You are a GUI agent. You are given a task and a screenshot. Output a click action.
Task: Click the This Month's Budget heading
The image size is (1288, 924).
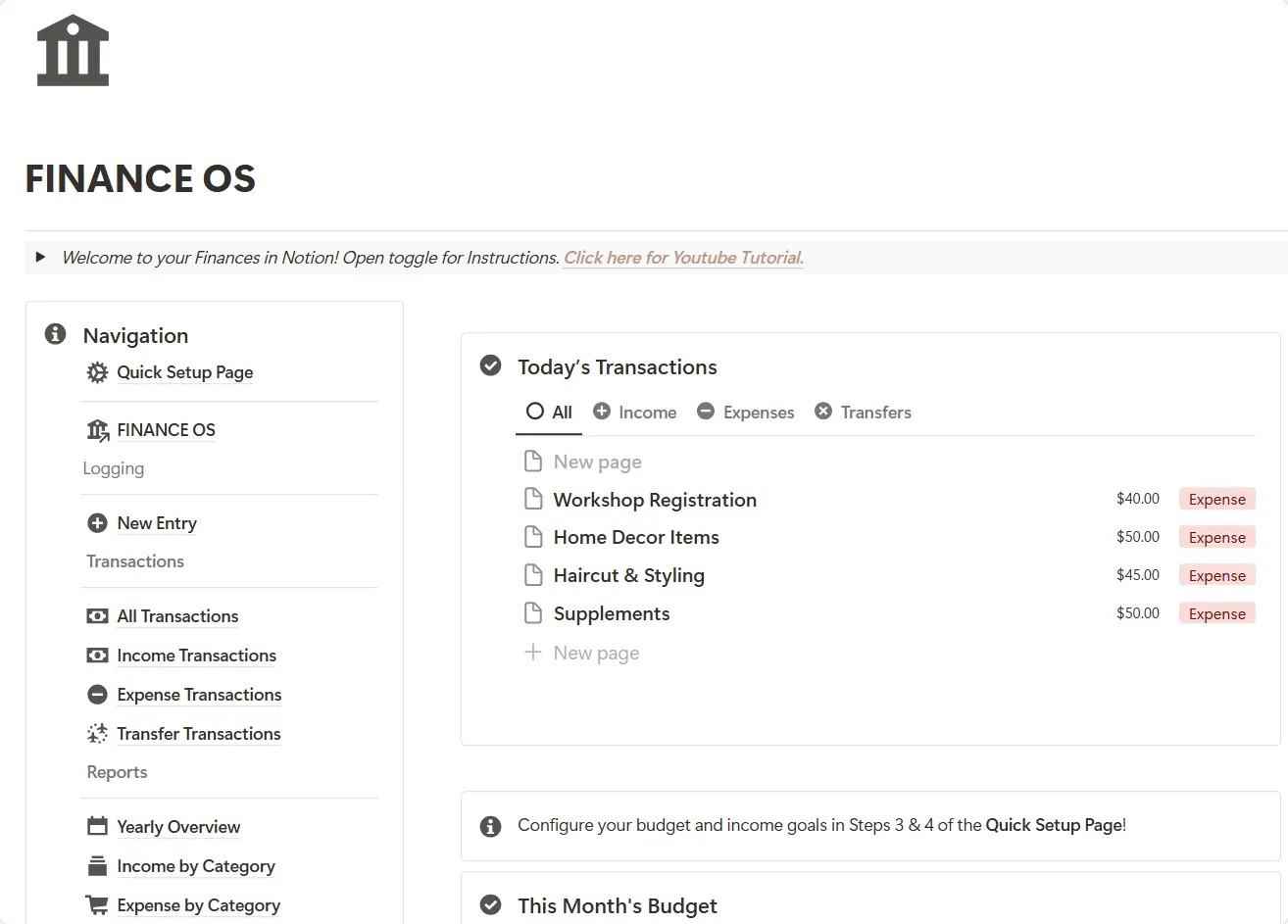point(618,905)
